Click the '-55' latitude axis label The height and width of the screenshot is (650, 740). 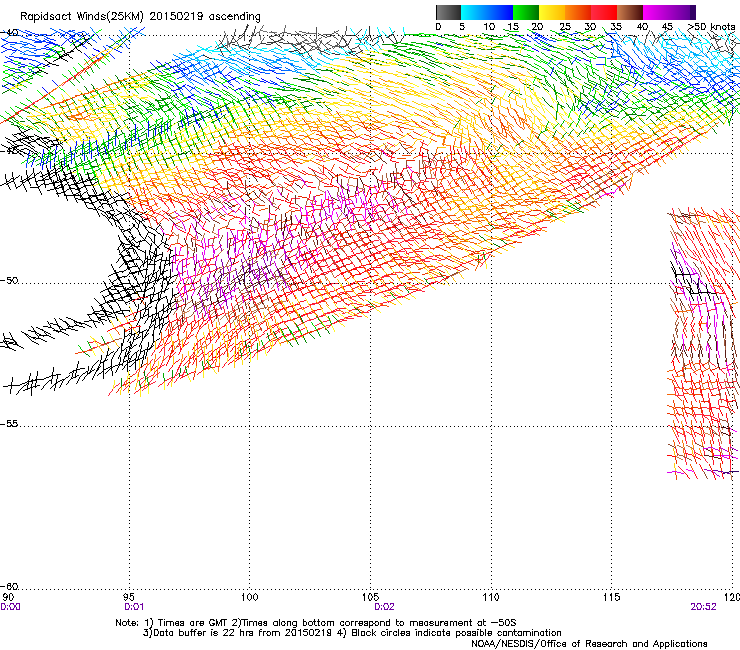click(x=9, y=424)
